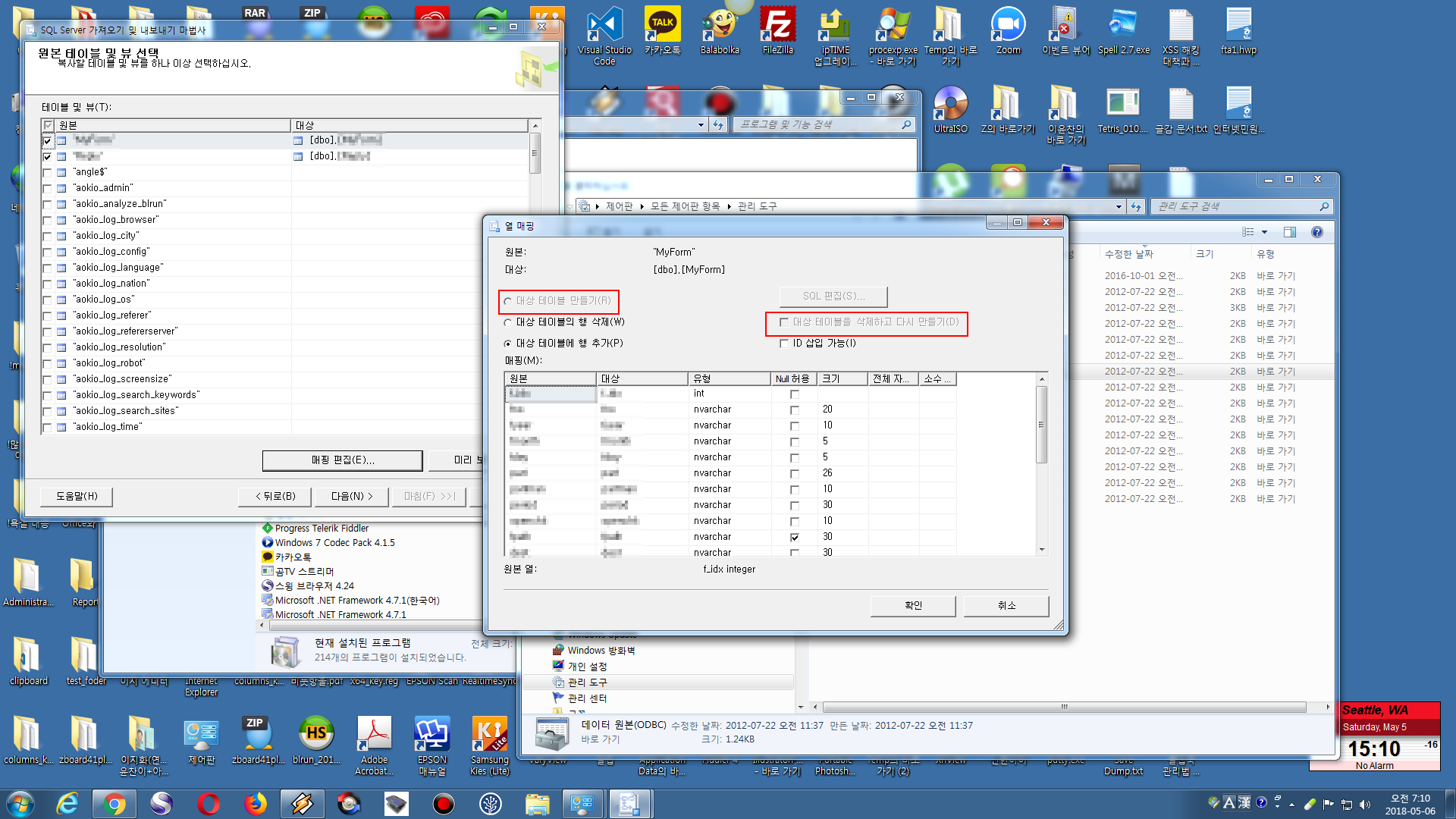Click right arrow of the Explorer horizontal scrollbar

pos(1327,707)
